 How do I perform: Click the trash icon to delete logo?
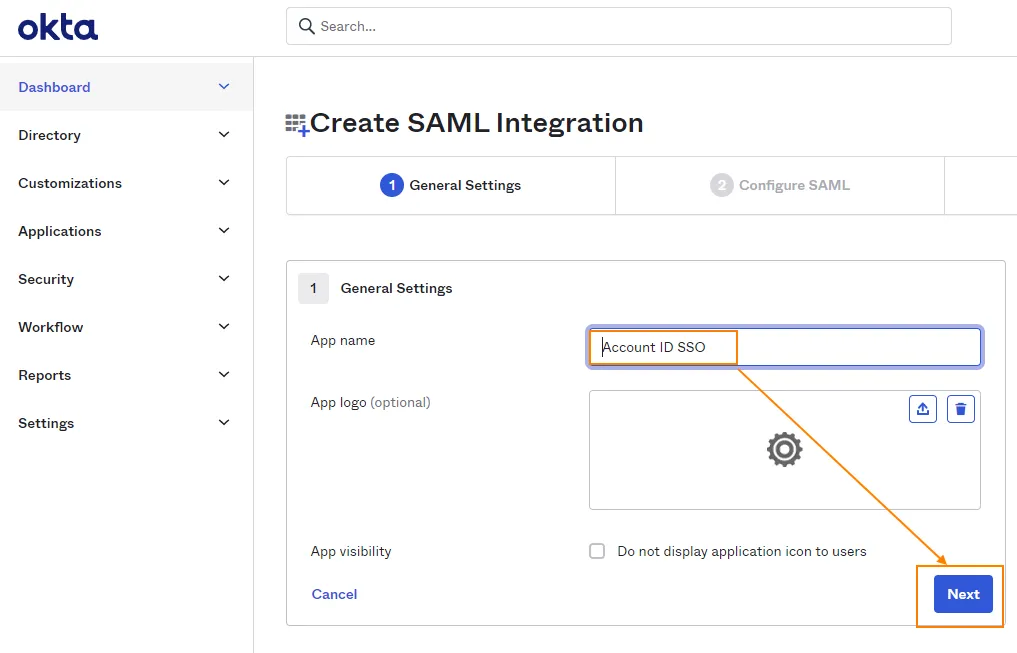[x=961, y=409]
